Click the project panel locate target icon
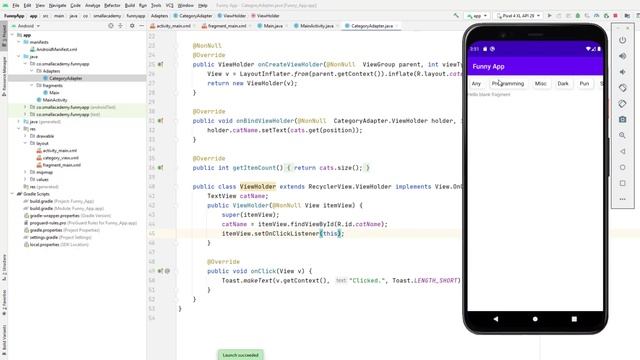 click(x=111, y=26)
